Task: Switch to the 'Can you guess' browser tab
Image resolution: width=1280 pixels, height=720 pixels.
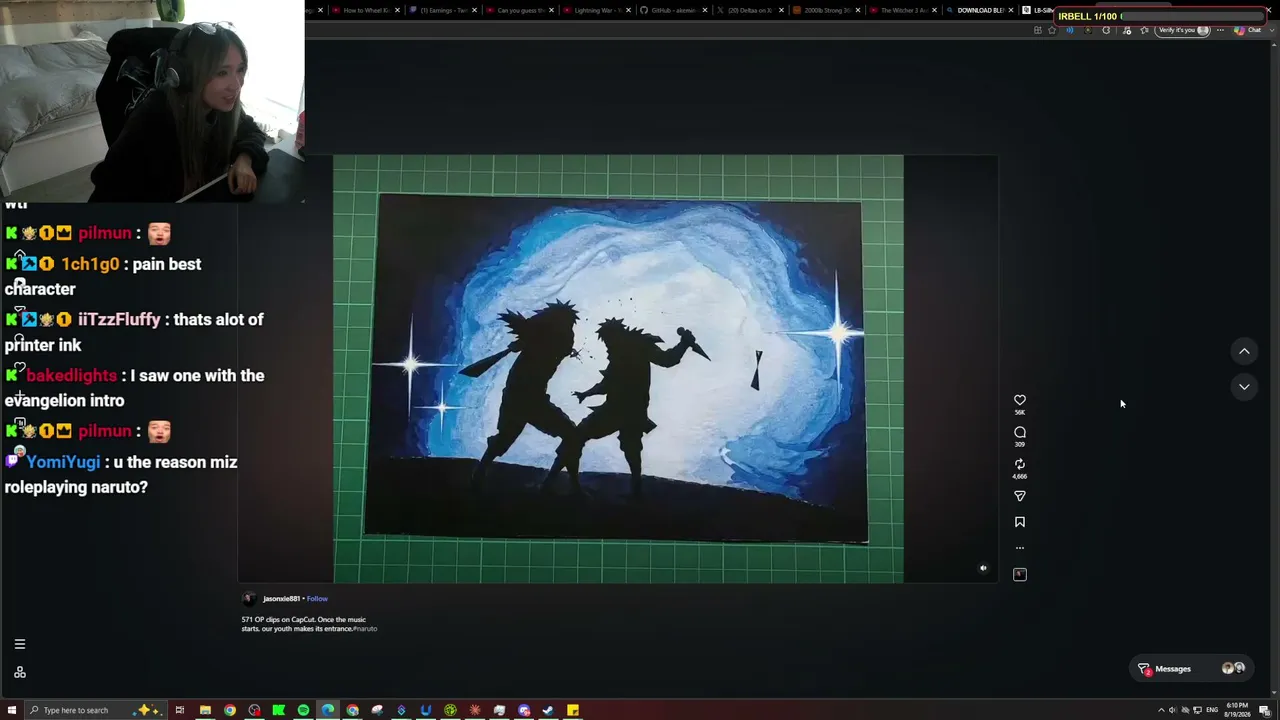Action: tap(520, 10)
